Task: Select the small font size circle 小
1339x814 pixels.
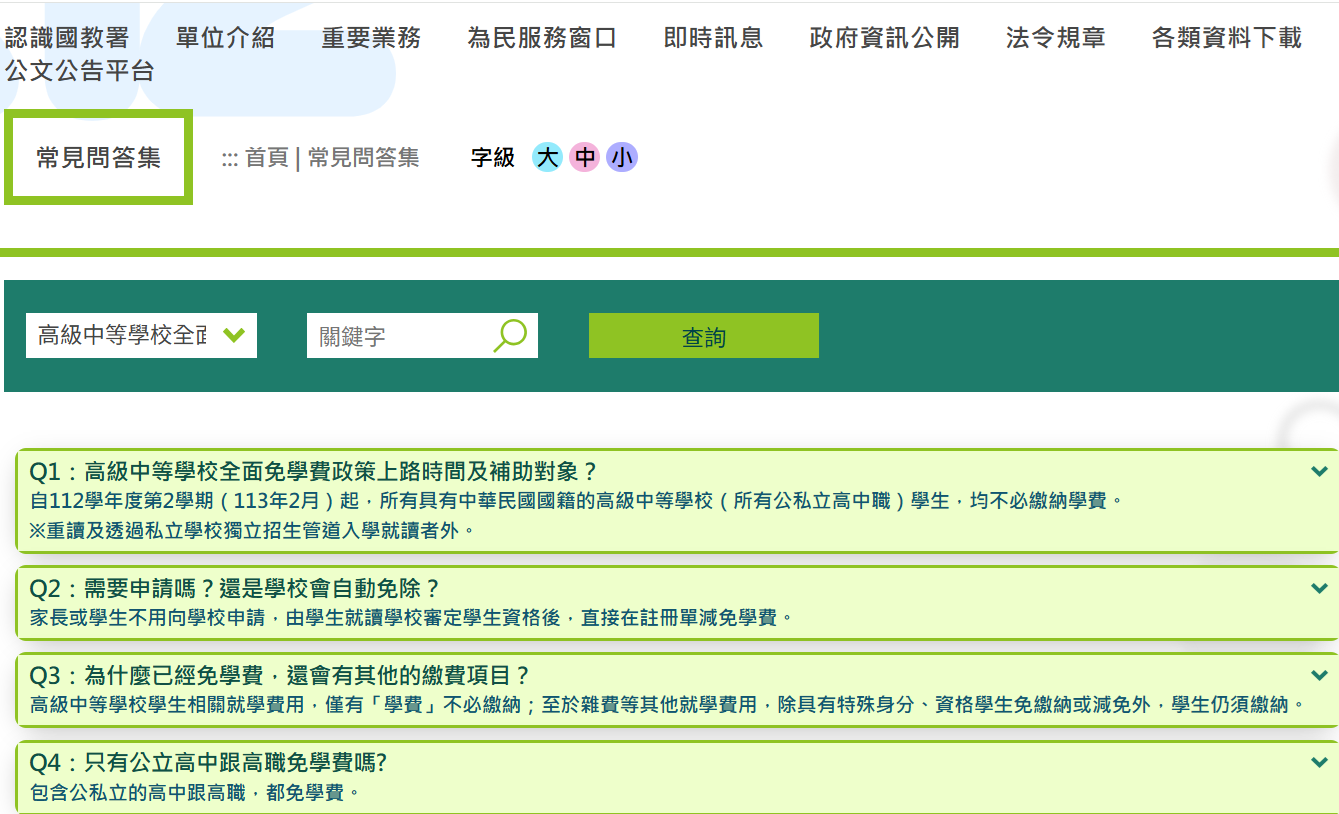Action: 622,157
